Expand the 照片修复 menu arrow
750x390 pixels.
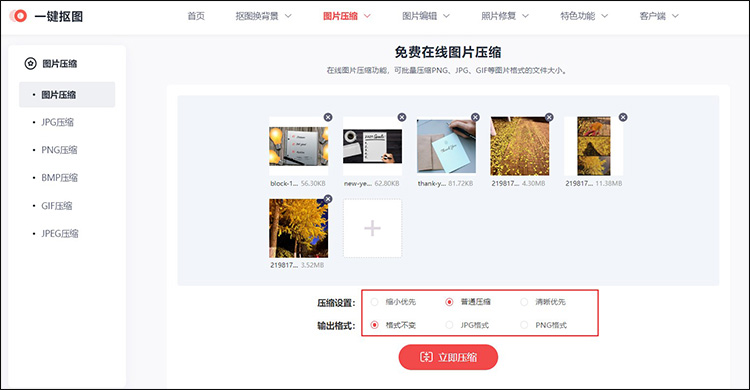(525, 16)
